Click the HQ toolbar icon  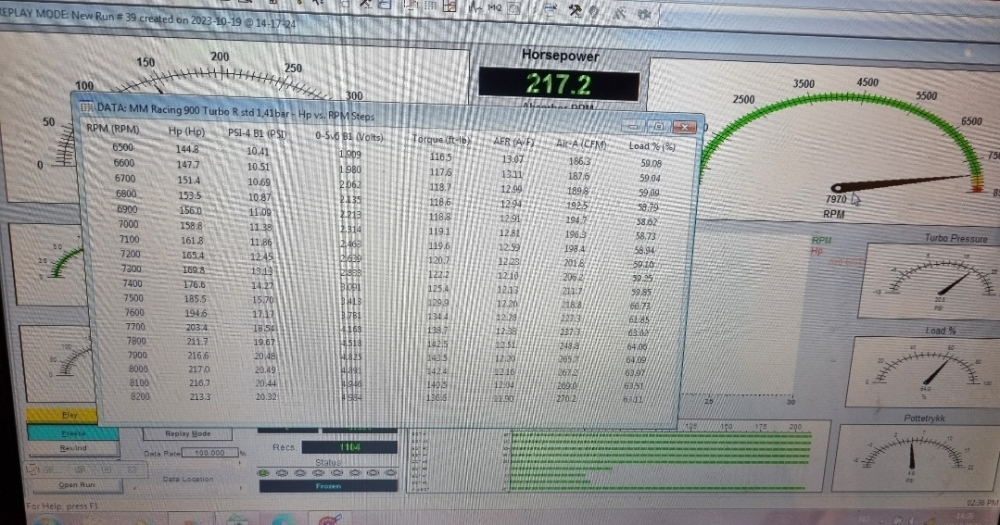point(495,8)
